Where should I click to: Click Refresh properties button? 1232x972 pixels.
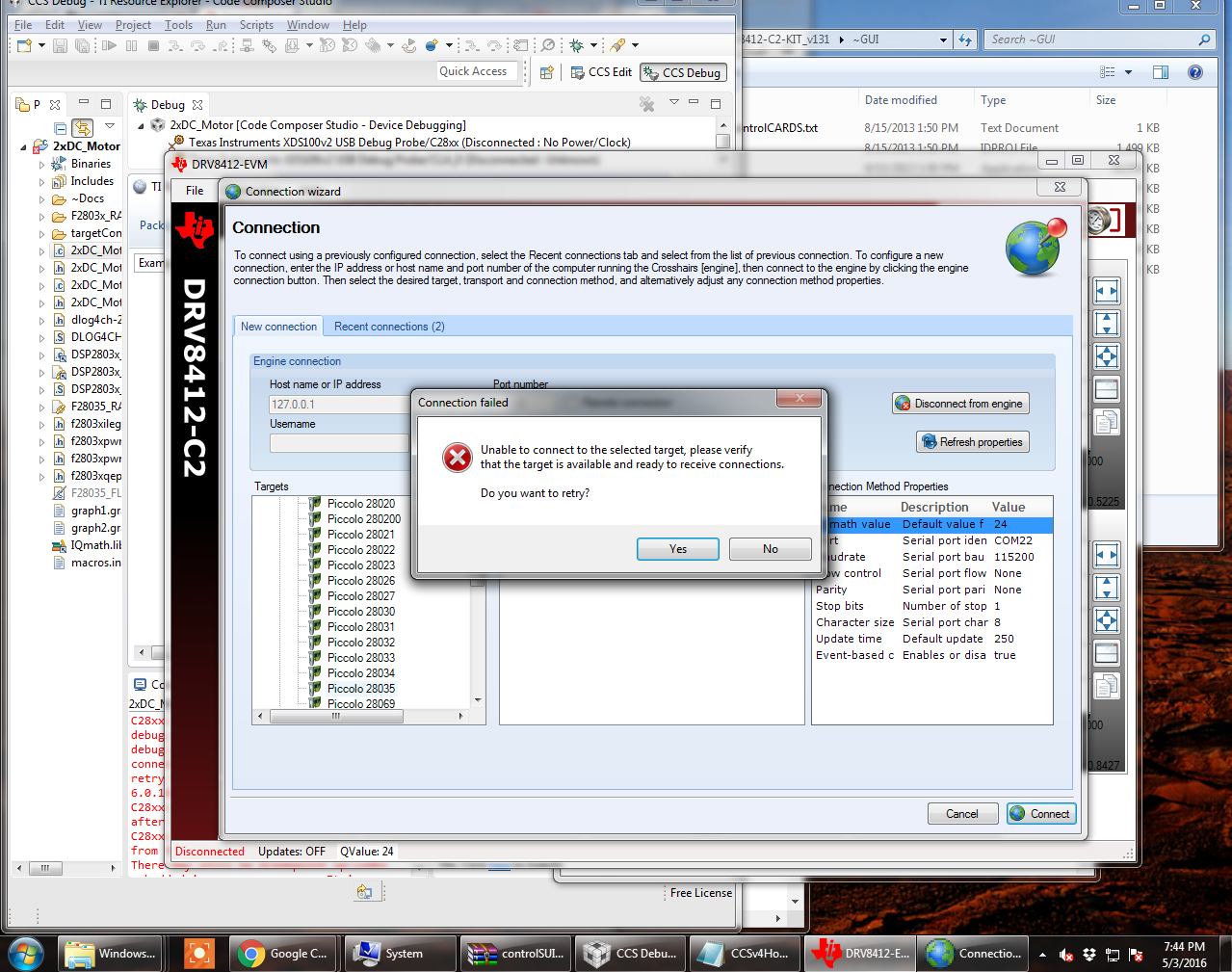coord(973,442)
